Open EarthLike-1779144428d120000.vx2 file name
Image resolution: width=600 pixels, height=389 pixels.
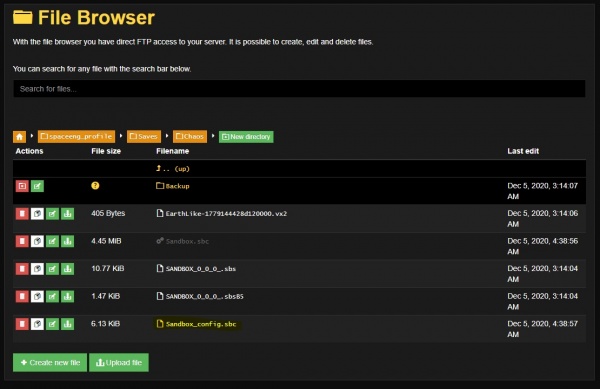tap(222, 213)
